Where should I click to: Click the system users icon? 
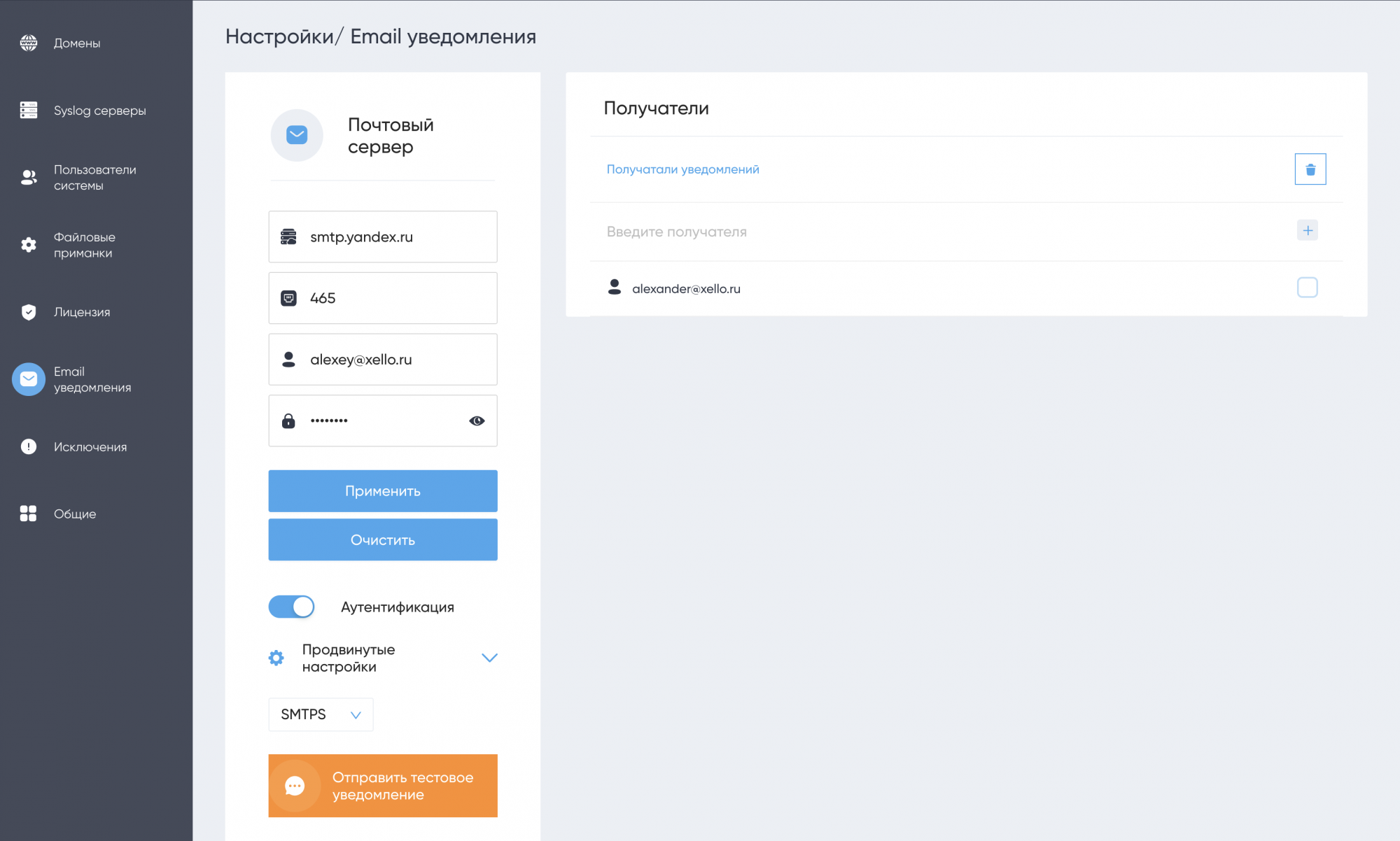tap(29, 177)
